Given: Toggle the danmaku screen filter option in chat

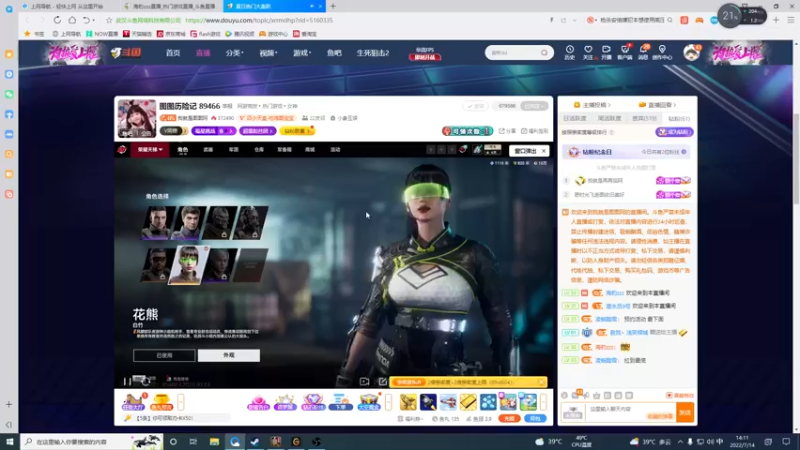Looking at the screenshot, I should click(680, 395).
